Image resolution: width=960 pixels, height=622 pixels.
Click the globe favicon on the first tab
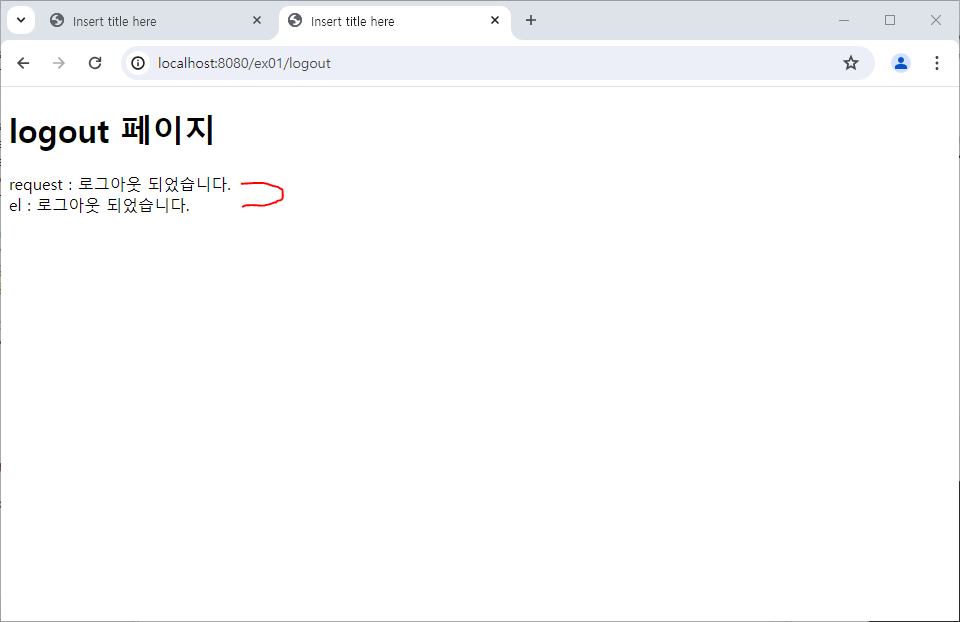57,20
